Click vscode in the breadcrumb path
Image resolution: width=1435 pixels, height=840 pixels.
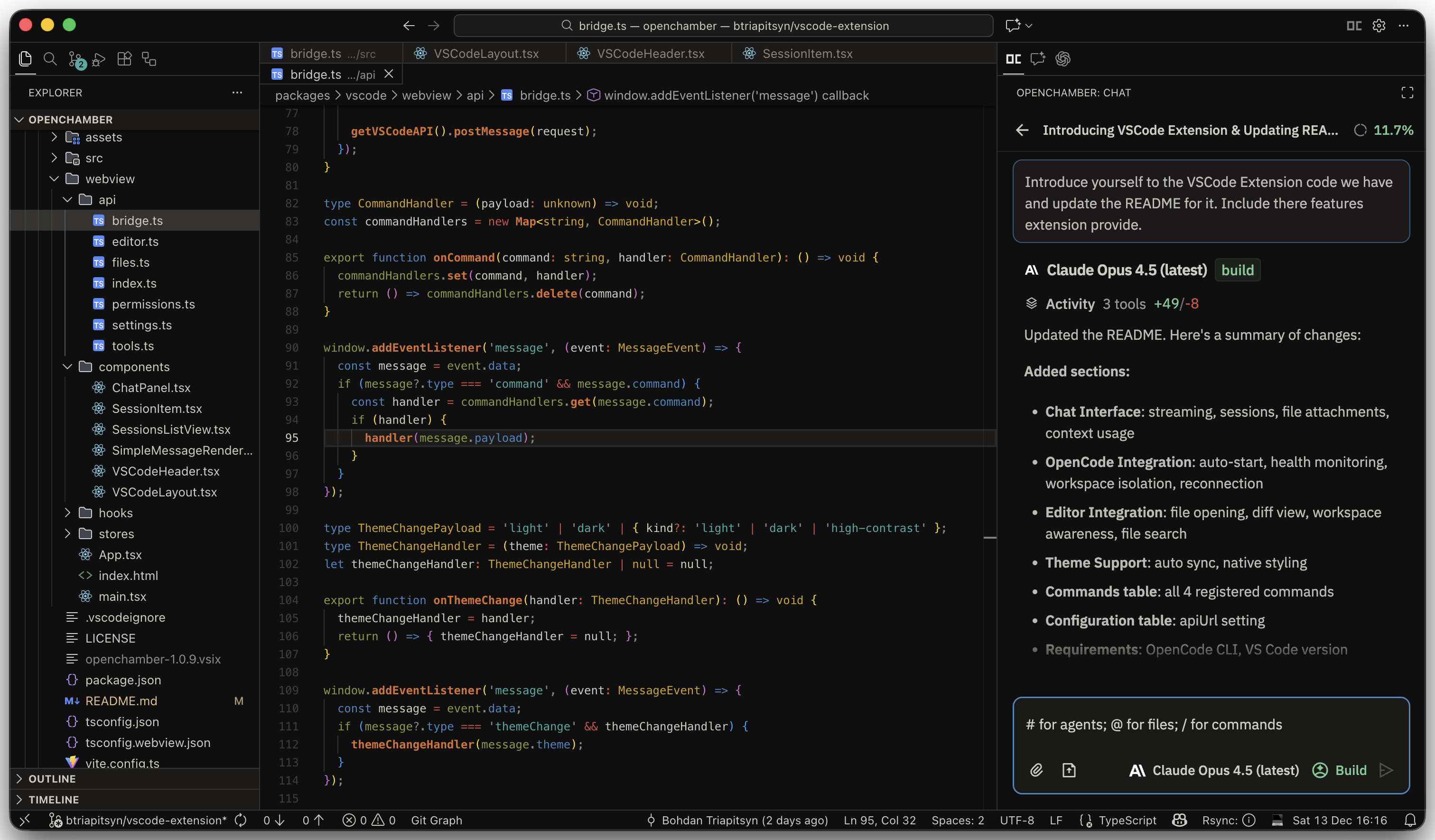coord(366,96)
